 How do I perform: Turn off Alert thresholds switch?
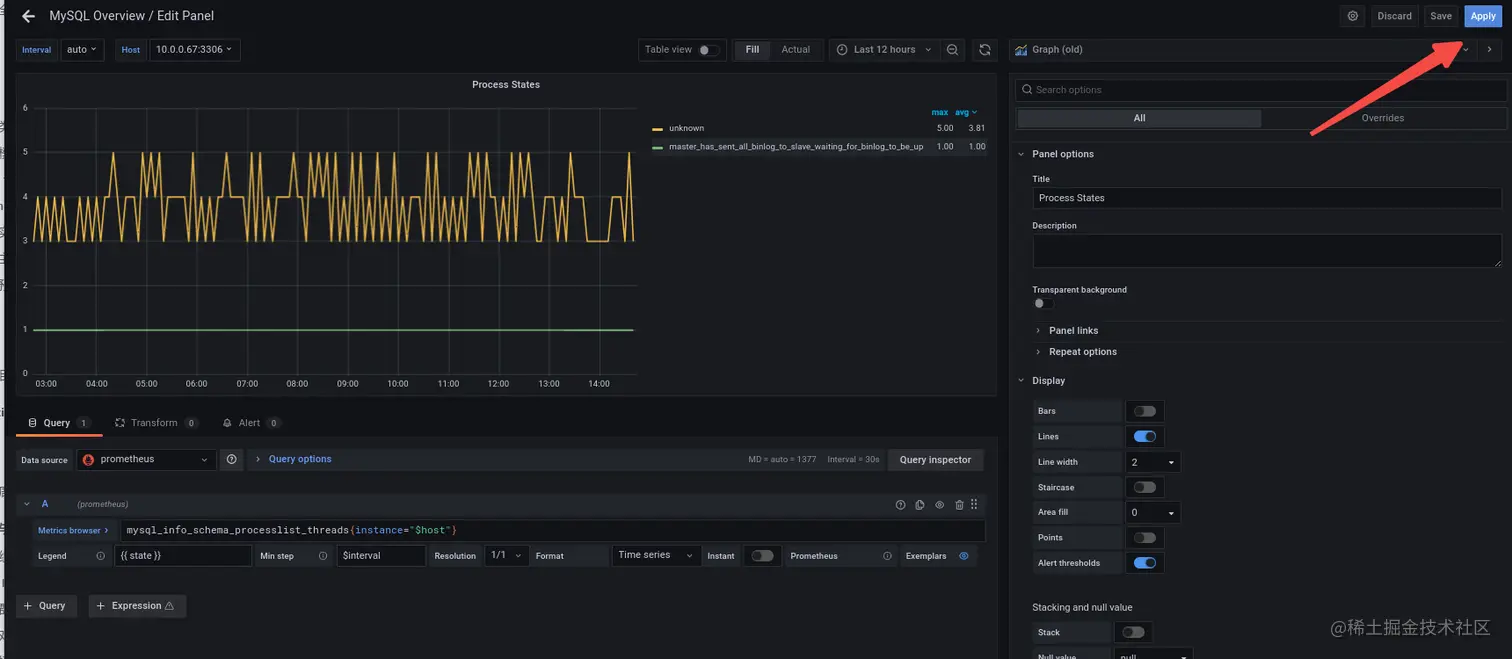point(1145,563)
